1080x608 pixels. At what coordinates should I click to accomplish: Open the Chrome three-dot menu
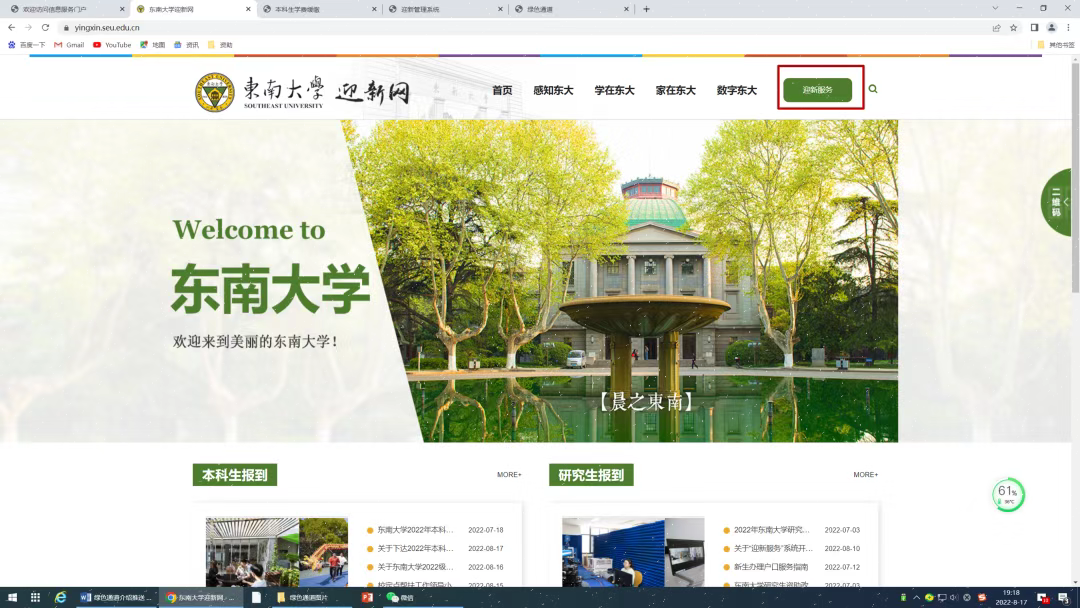[1068, 28]
